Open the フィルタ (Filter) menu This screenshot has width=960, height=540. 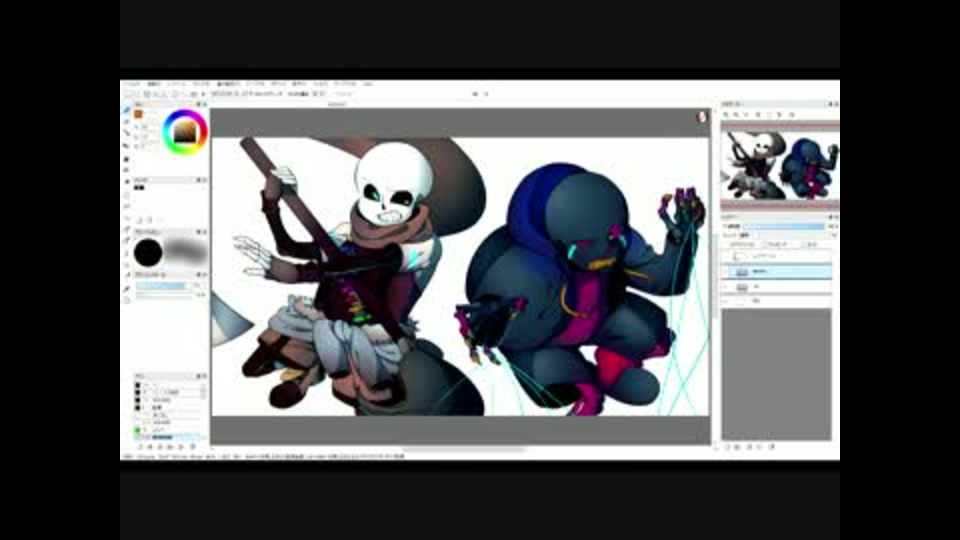tap(201, 84)
